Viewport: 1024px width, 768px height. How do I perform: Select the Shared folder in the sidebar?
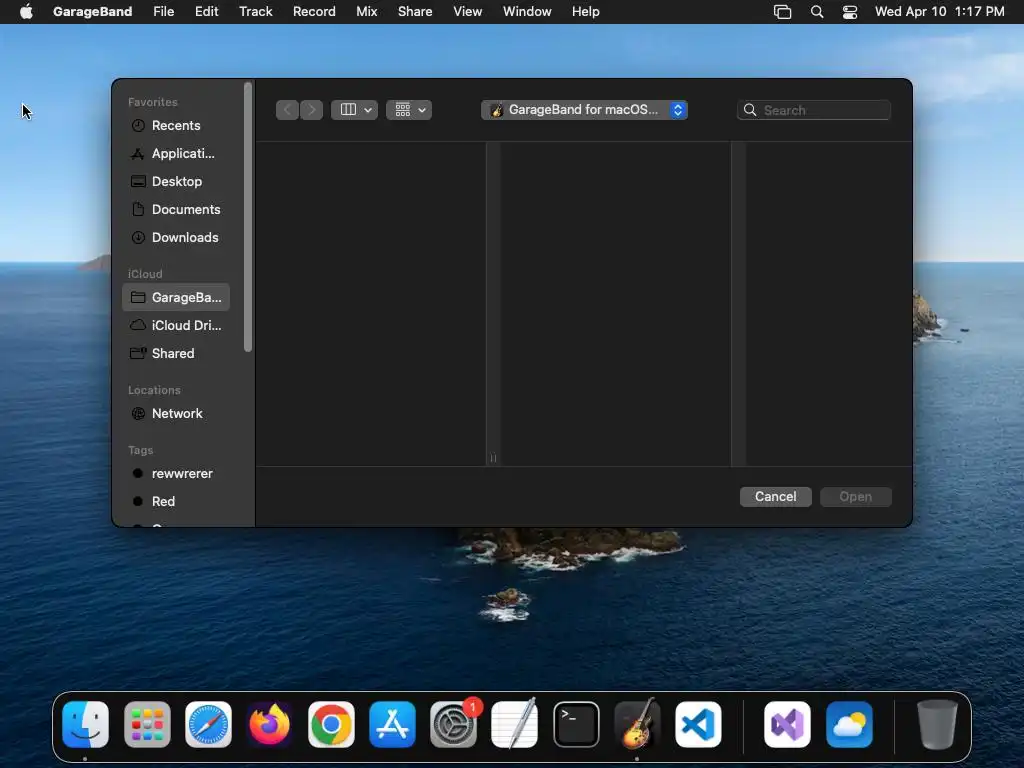175,353
